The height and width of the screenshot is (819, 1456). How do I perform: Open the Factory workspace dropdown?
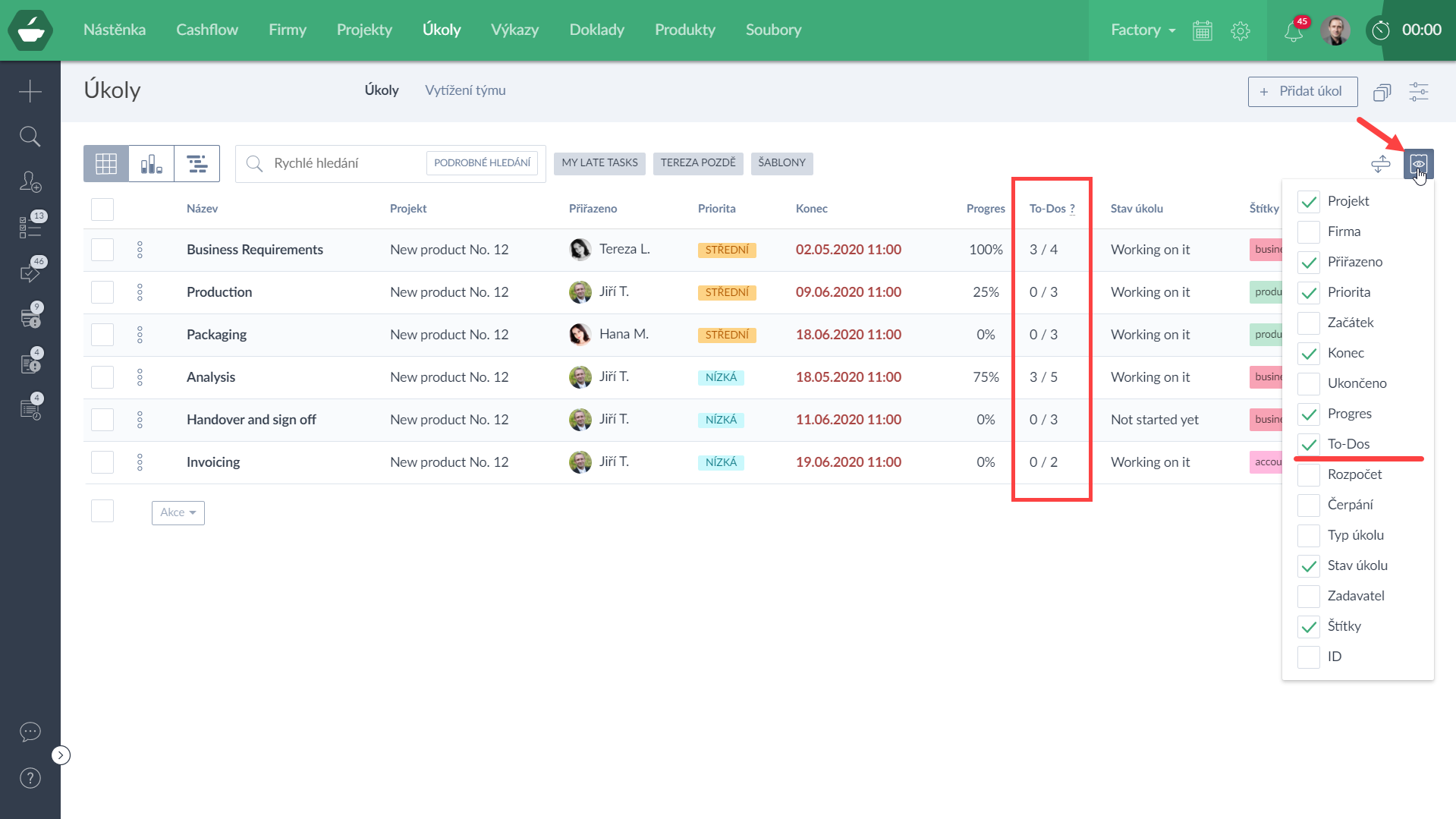coord(1143,30)
